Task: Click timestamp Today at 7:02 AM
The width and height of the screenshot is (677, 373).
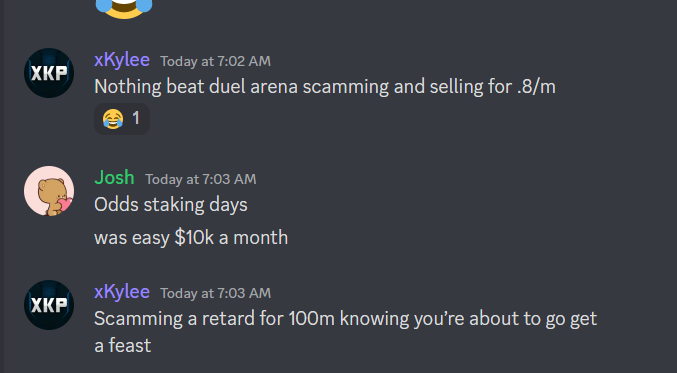Action: (x=215, y=61)
